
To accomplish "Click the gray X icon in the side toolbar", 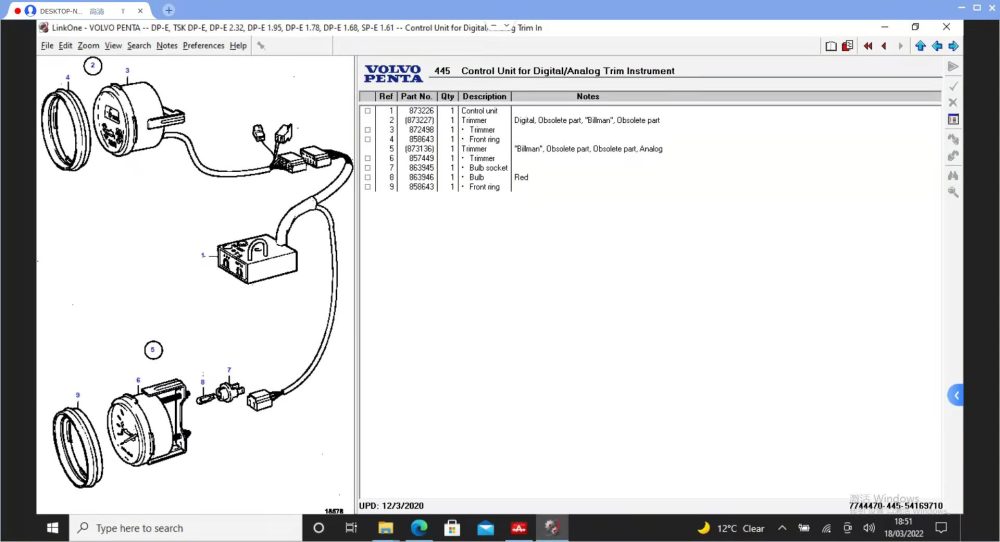I will click(x=953, y=102).
